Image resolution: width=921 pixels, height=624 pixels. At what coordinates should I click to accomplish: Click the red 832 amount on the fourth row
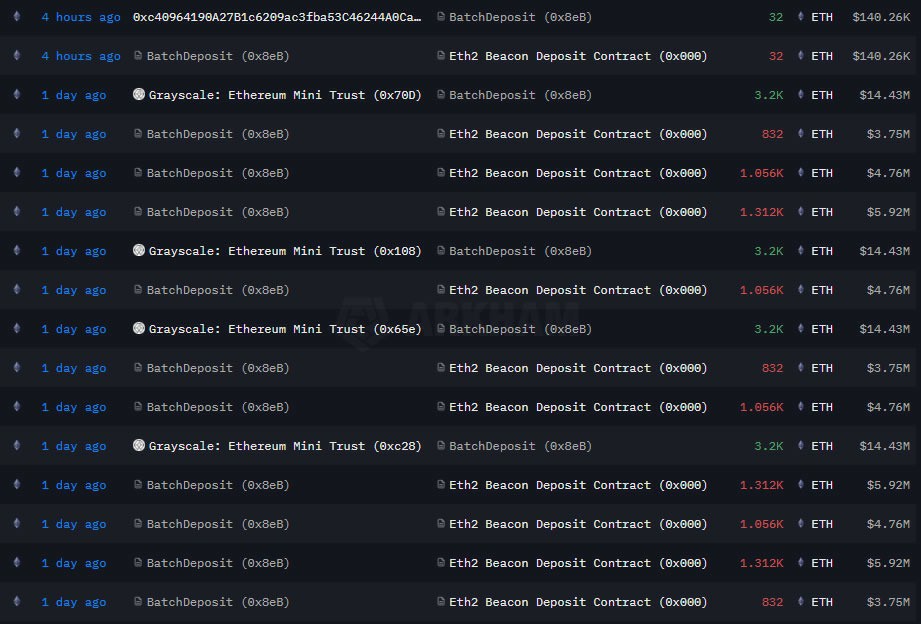771,134
